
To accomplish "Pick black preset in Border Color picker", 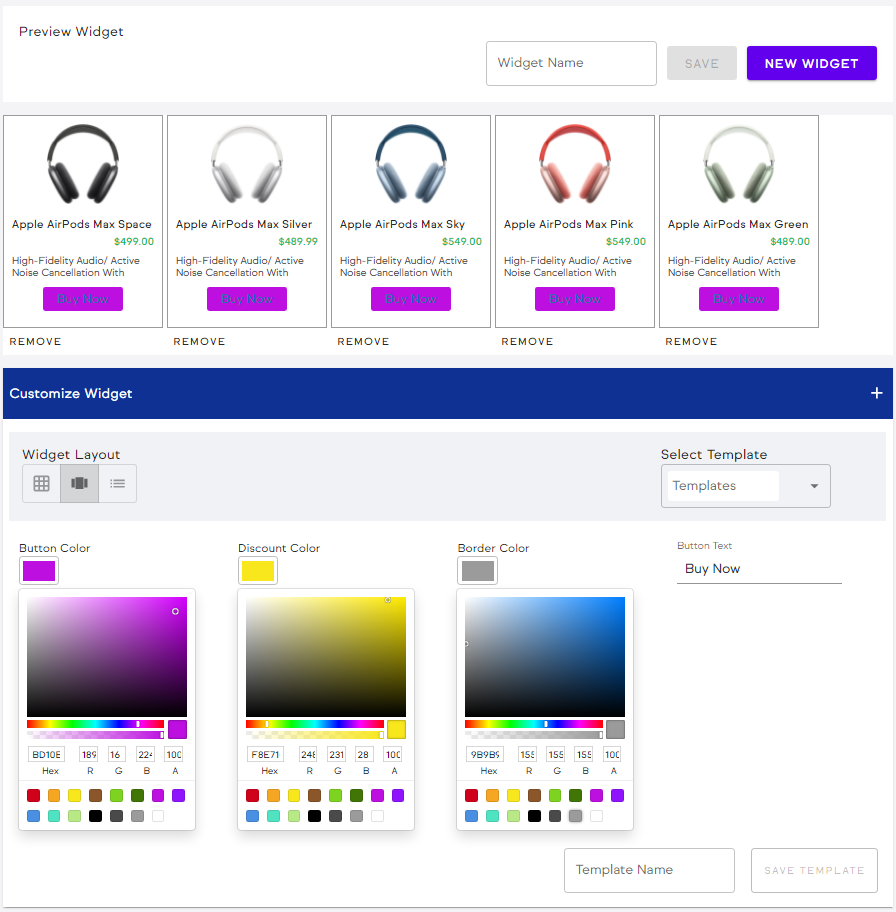I will pyautogui.click(x=534, y=816).
